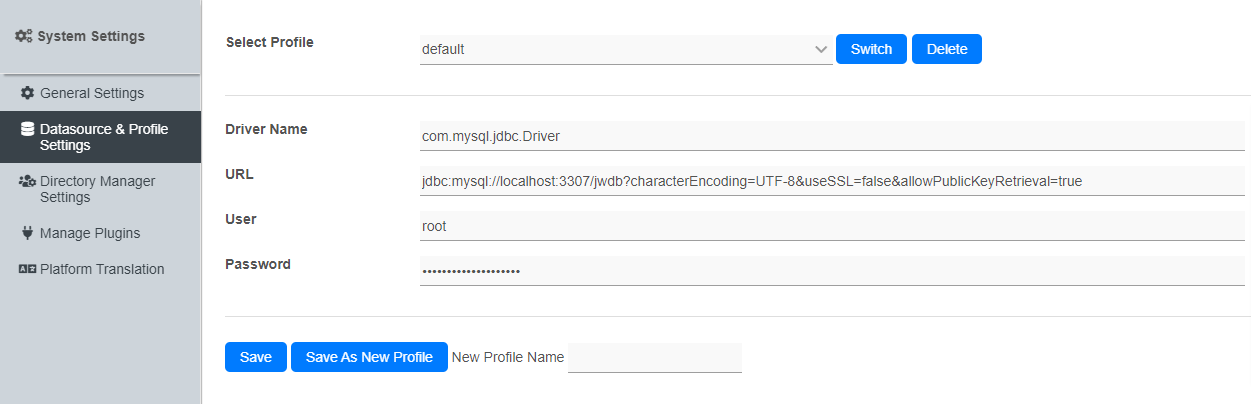Click the General Settings gear icon
Viewport: 1251px width, 404px height.
(28, 93)
